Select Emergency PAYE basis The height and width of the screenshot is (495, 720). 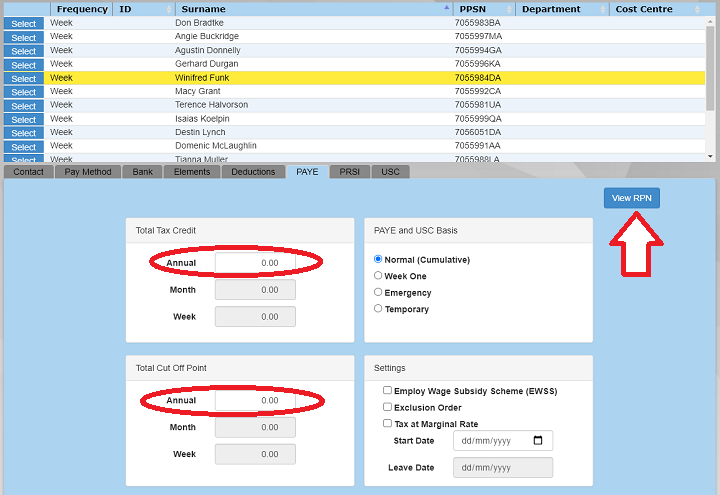pyautogui.click(x=378, y=293)
